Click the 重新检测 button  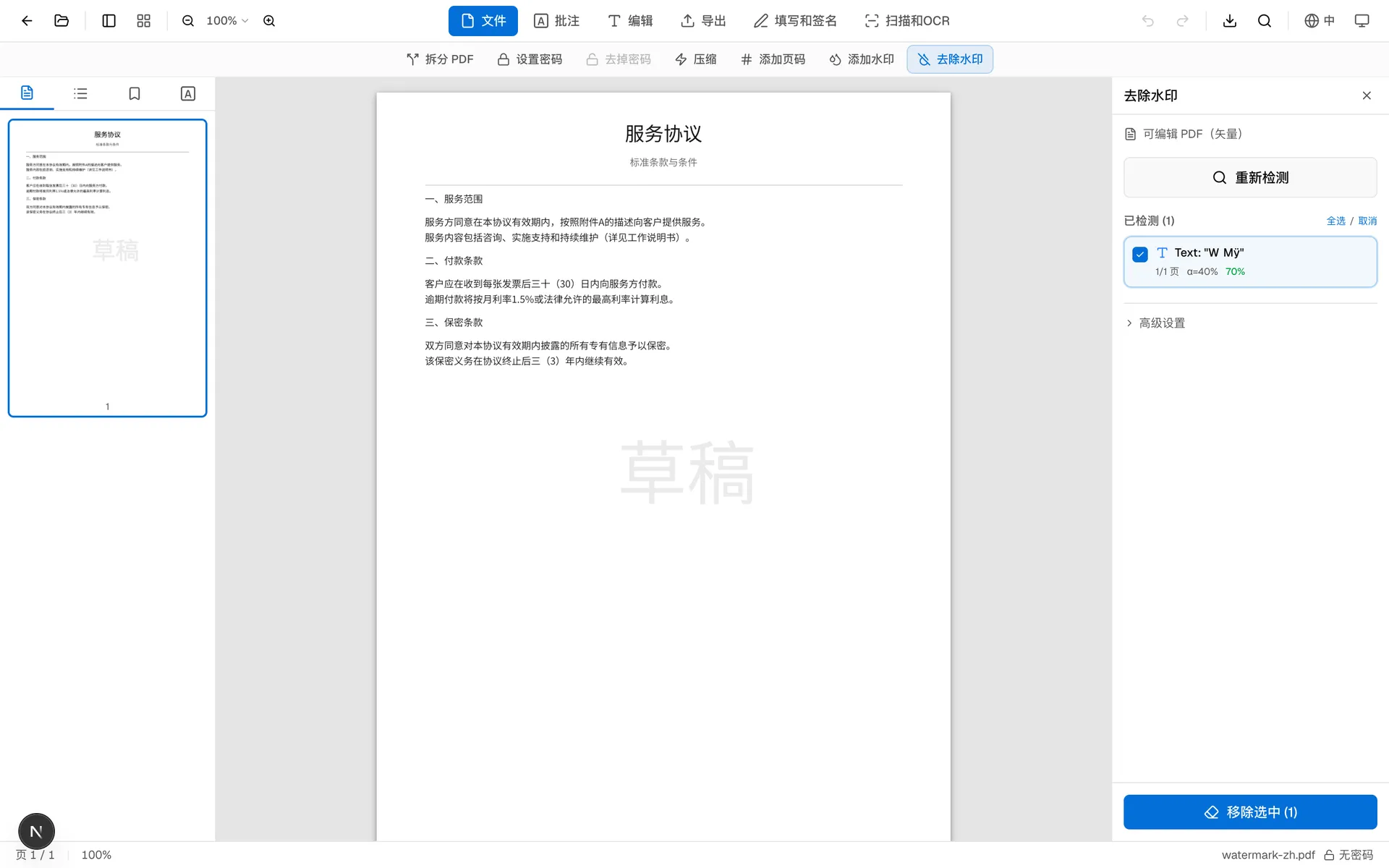coord(1250,177)
